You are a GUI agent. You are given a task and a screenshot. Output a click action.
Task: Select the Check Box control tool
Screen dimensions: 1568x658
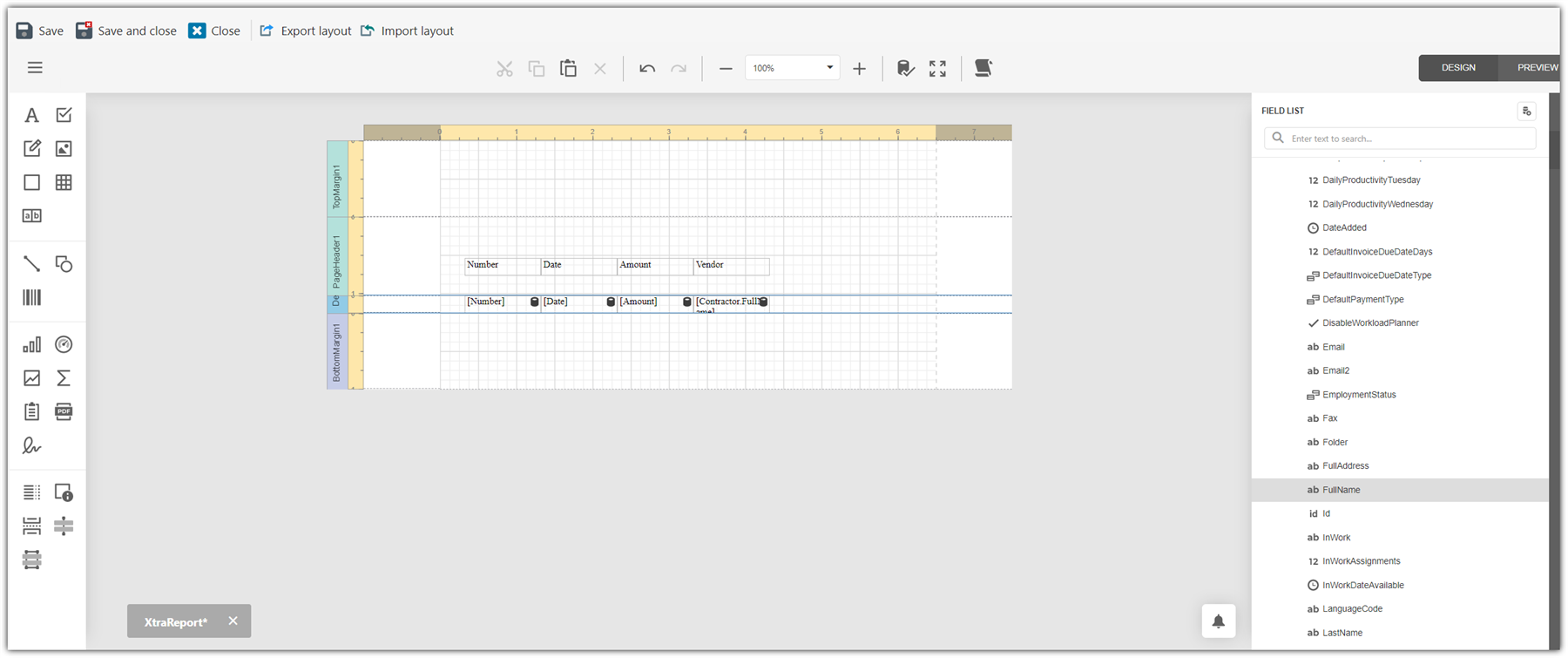pos(64,115)
